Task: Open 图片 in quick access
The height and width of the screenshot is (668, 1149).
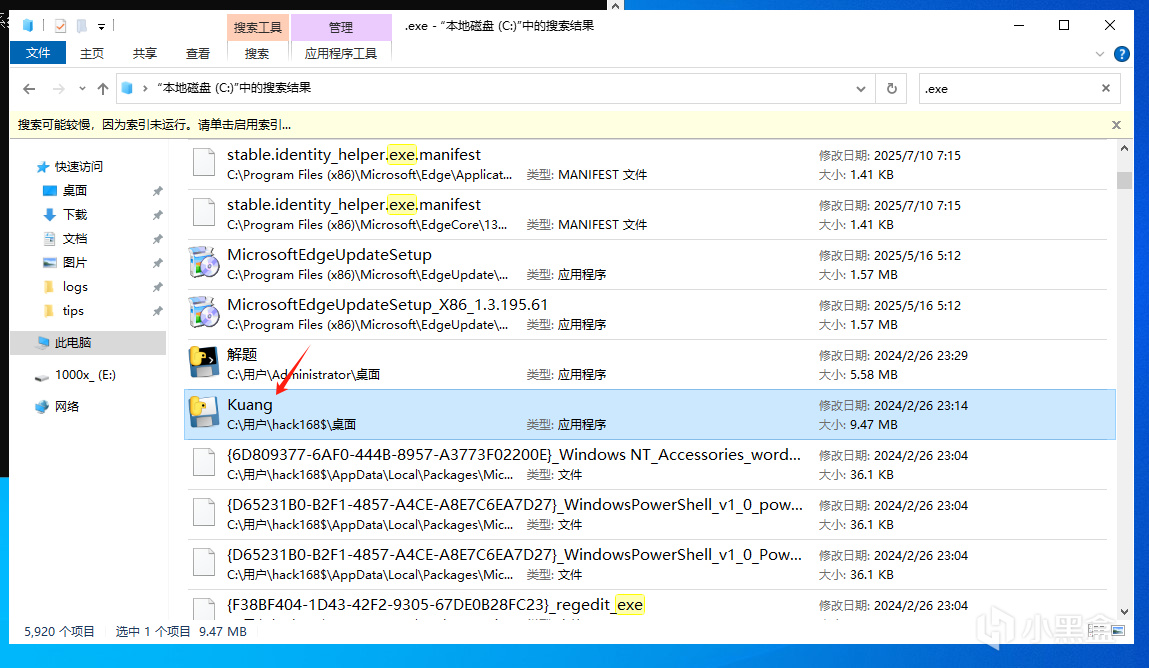Action: (x=74, y=262)
